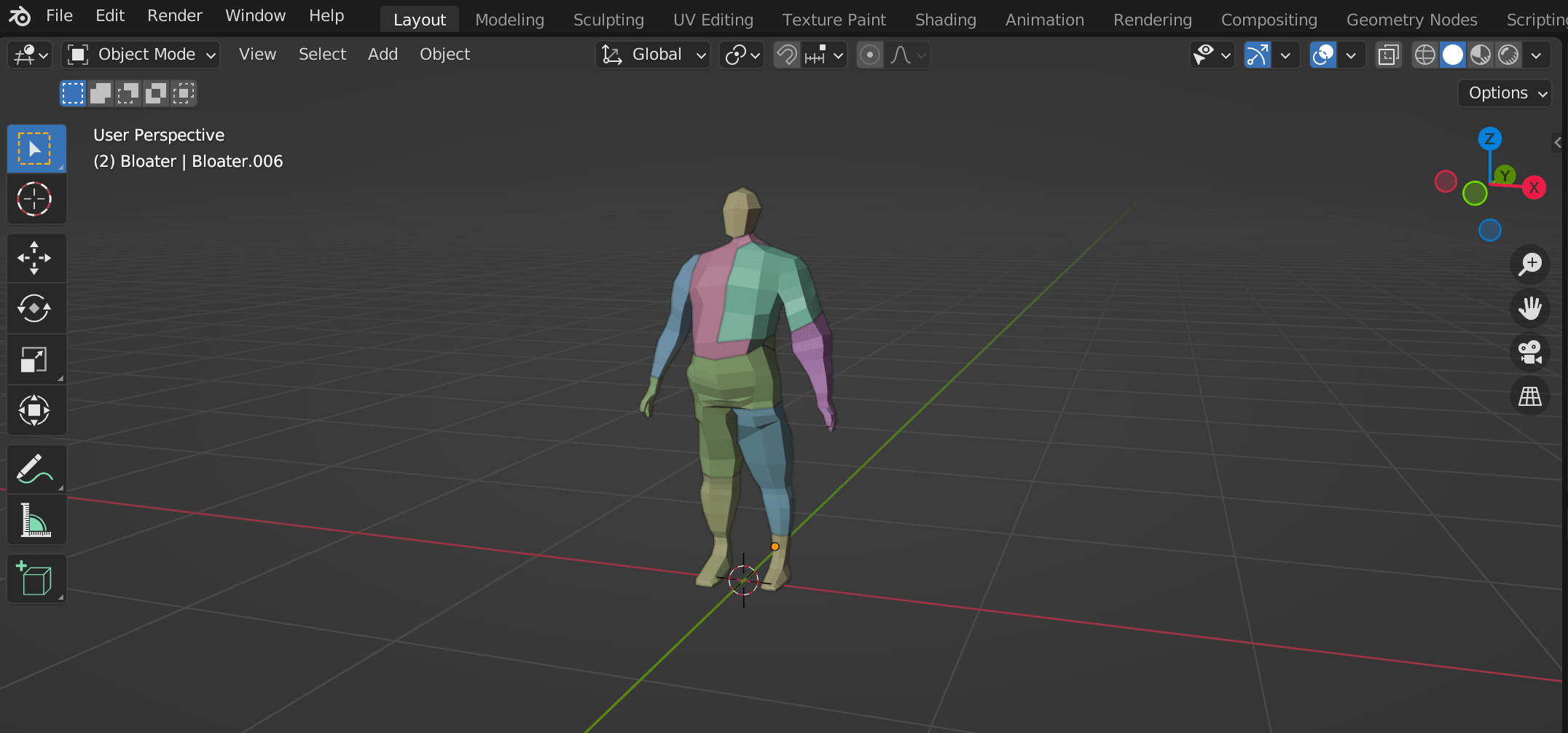Expand the shading options dropdown arrow
The width and height of the screenshot is (1568, 733).
pos(1536,55)
